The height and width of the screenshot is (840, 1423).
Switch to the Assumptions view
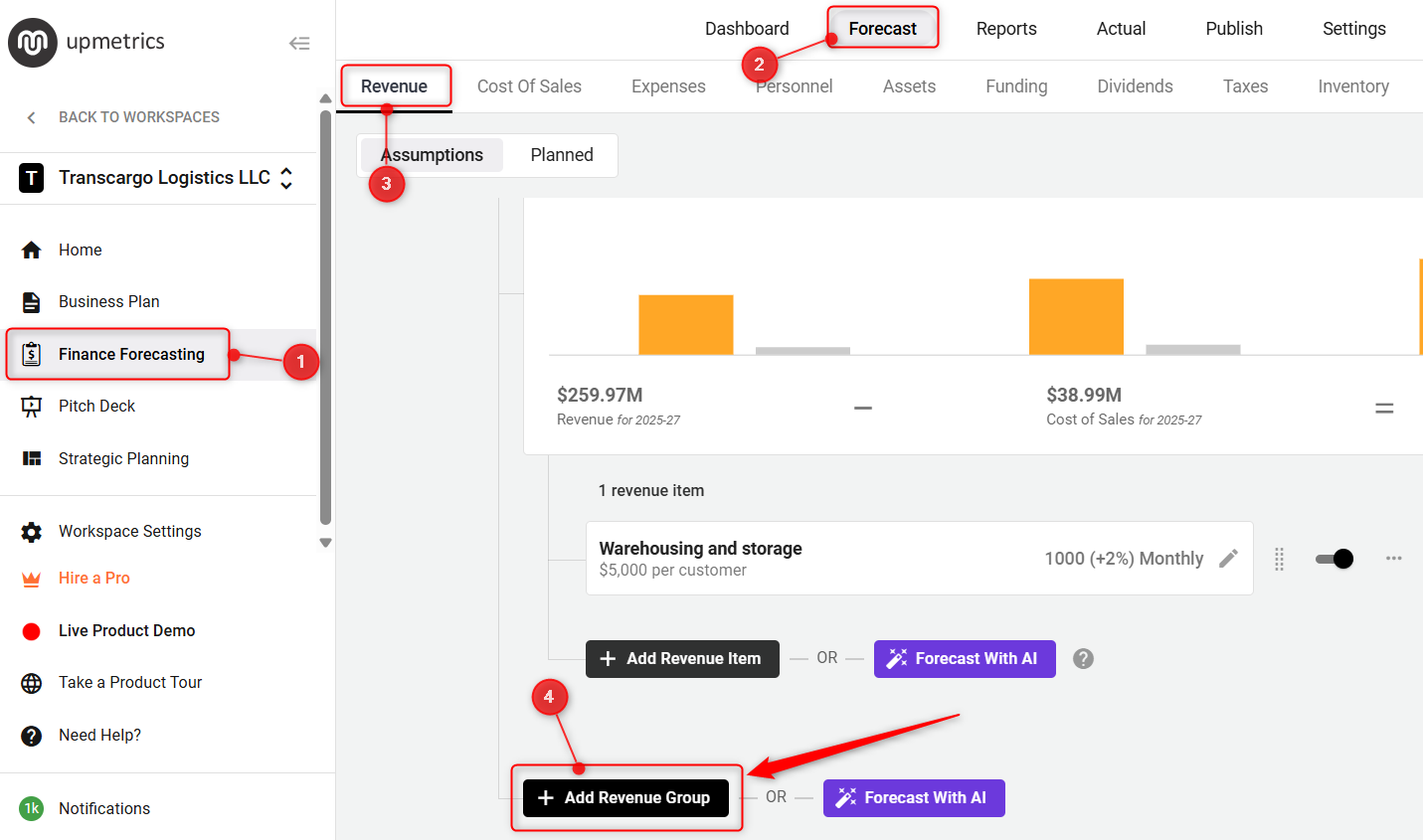432,155
